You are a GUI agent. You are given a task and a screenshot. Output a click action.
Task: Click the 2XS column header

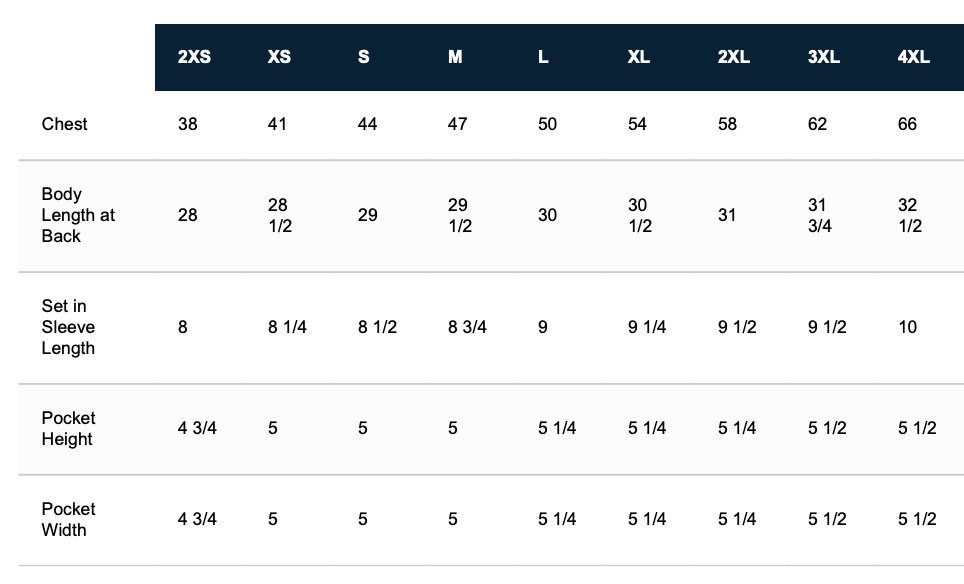click(x=194, y=57)
